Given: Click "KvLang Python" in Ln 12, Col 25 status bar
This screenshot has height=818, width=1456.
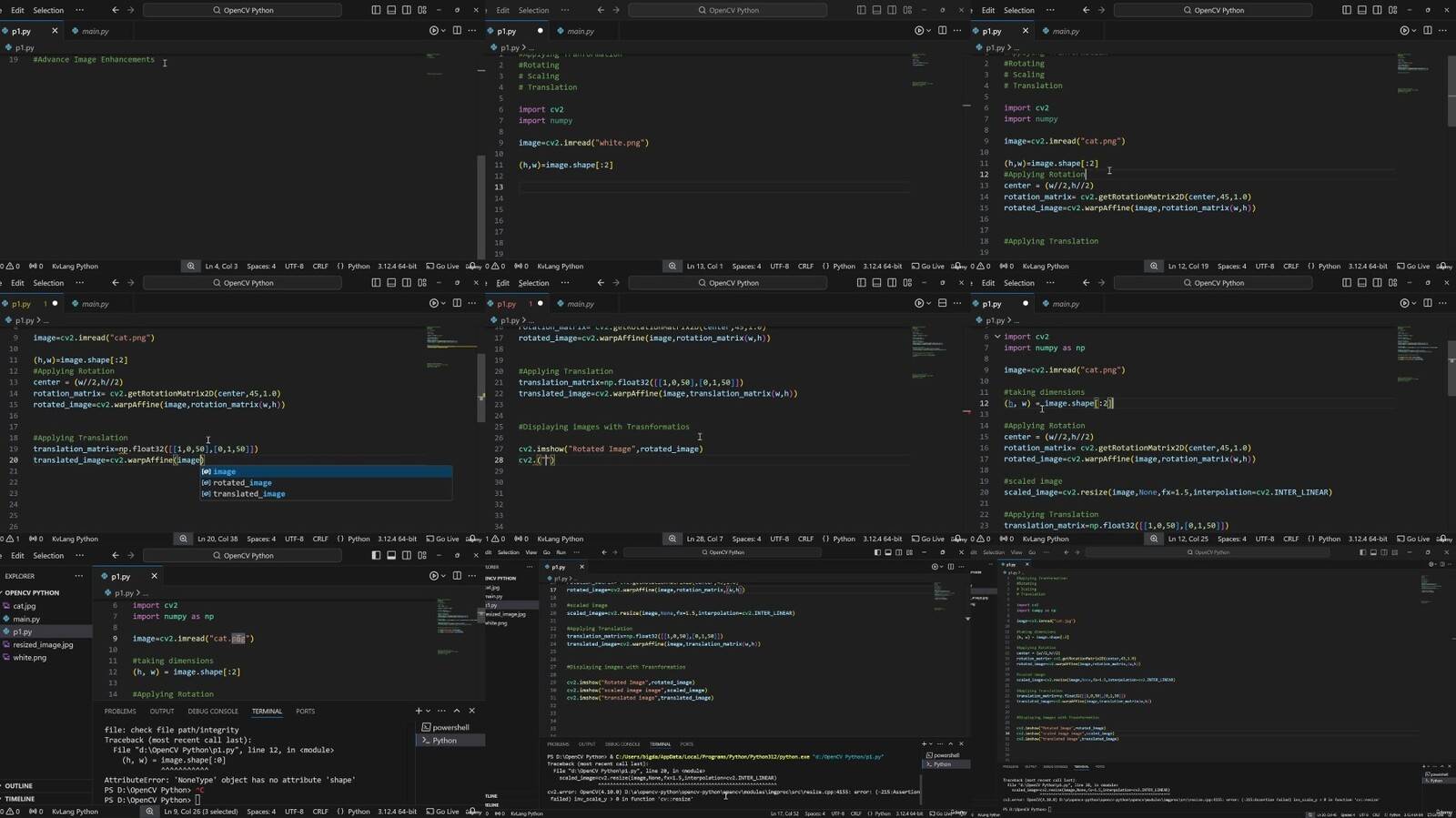Looking at the screenshot, I should (1046, 539).
